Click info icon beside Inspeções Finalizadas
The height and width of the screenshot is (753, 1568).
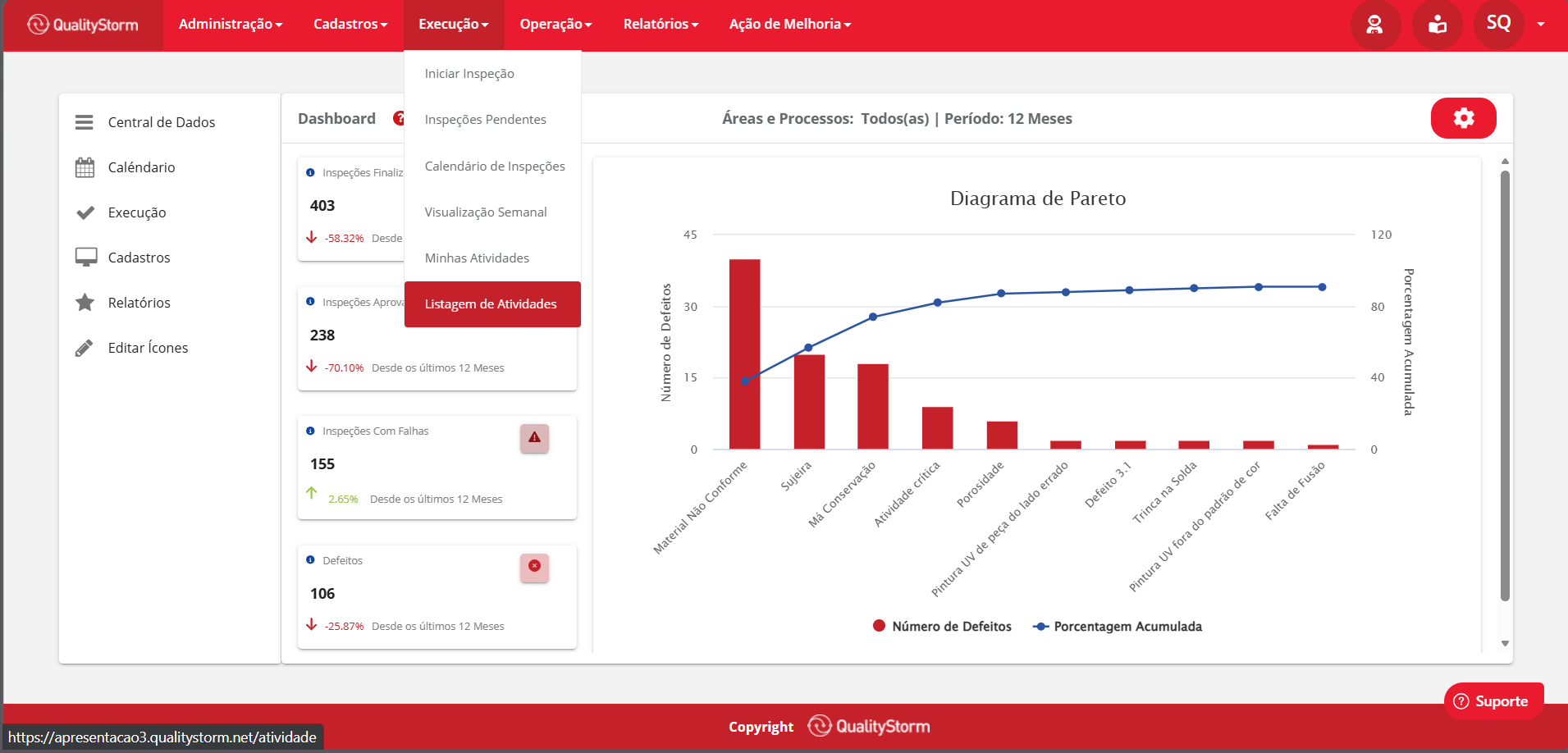coord(310,172)
